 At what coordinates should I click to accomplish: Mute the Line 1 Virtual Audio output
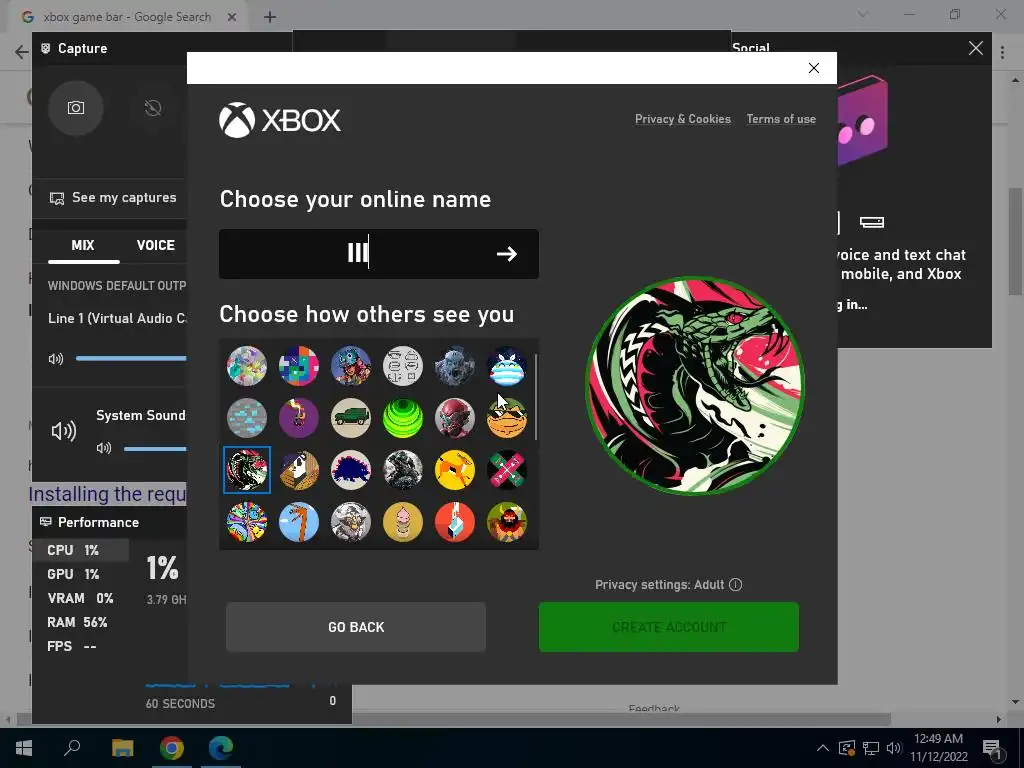pyautogui.click(x=56, y=359)
